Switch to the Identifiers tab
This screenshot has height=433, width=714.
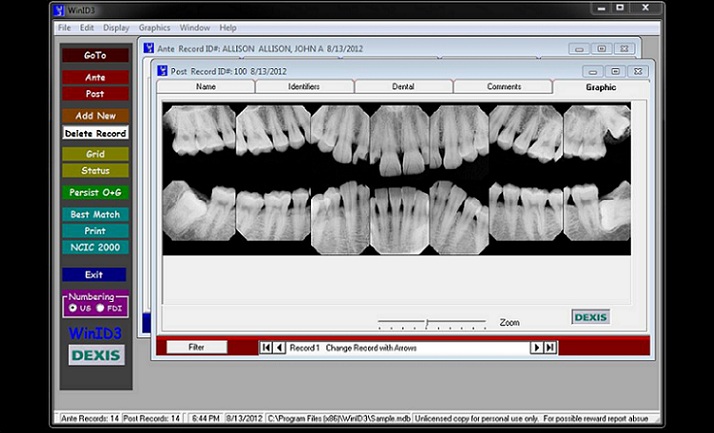point(304,87)
